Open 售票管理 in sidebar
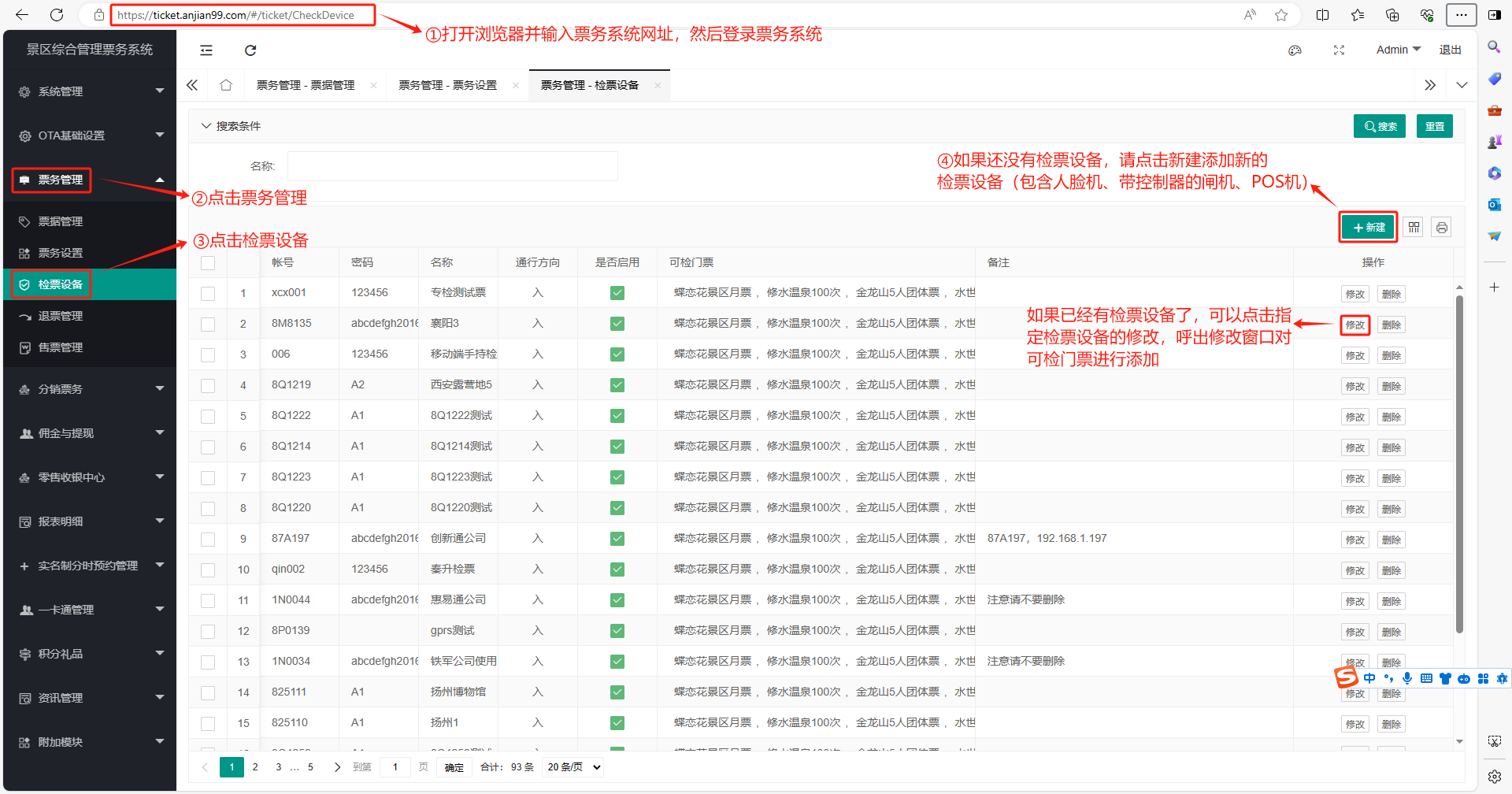 (x=90, y=347)
